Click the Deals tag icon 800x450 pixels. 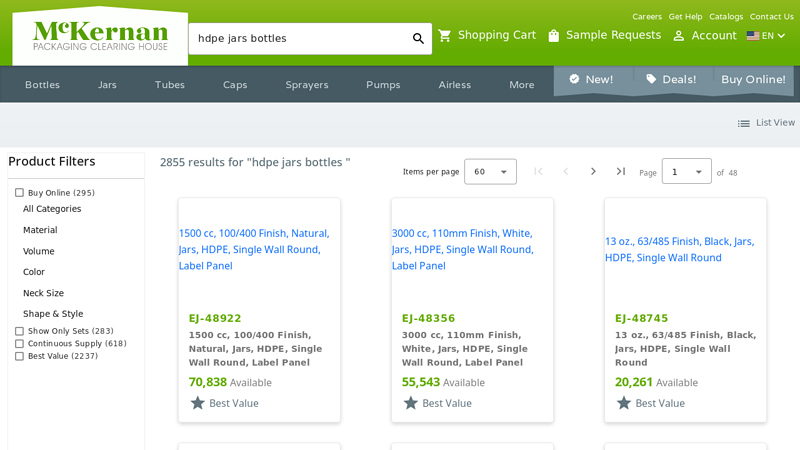point(652,80)
